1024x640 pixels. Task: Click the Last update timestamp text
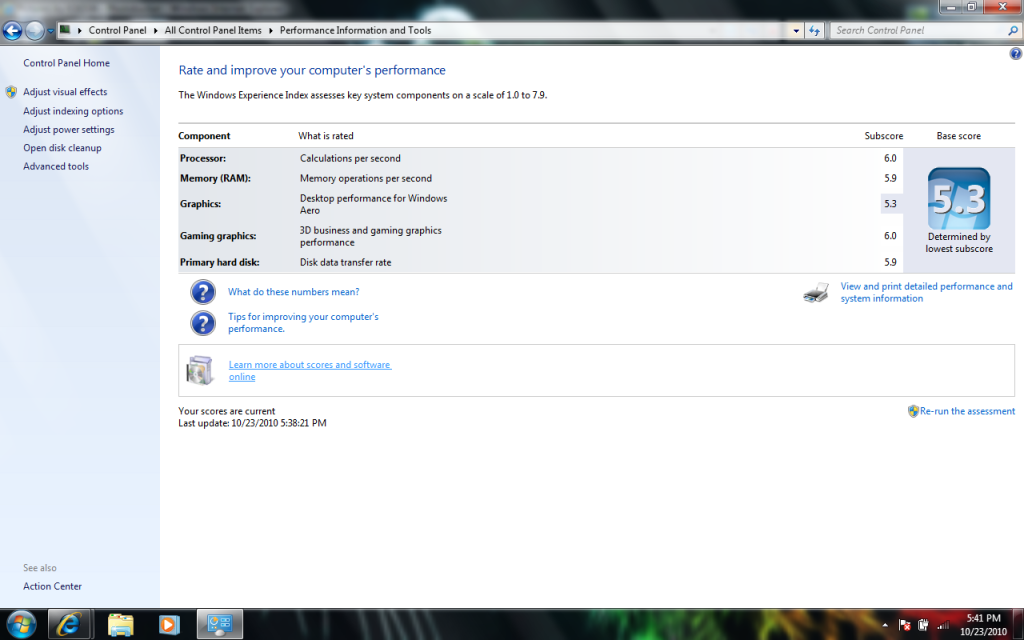pos(252,423)
